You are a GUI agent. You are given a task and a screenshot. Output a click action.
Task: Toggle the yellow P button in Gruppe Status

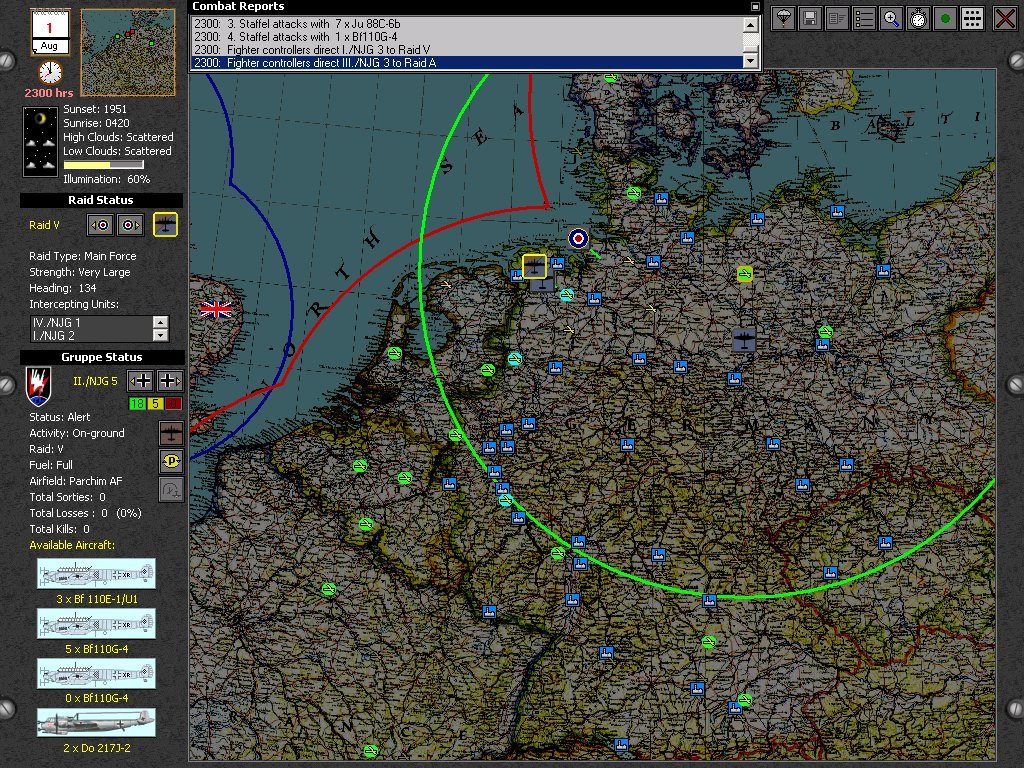point(171,461)
